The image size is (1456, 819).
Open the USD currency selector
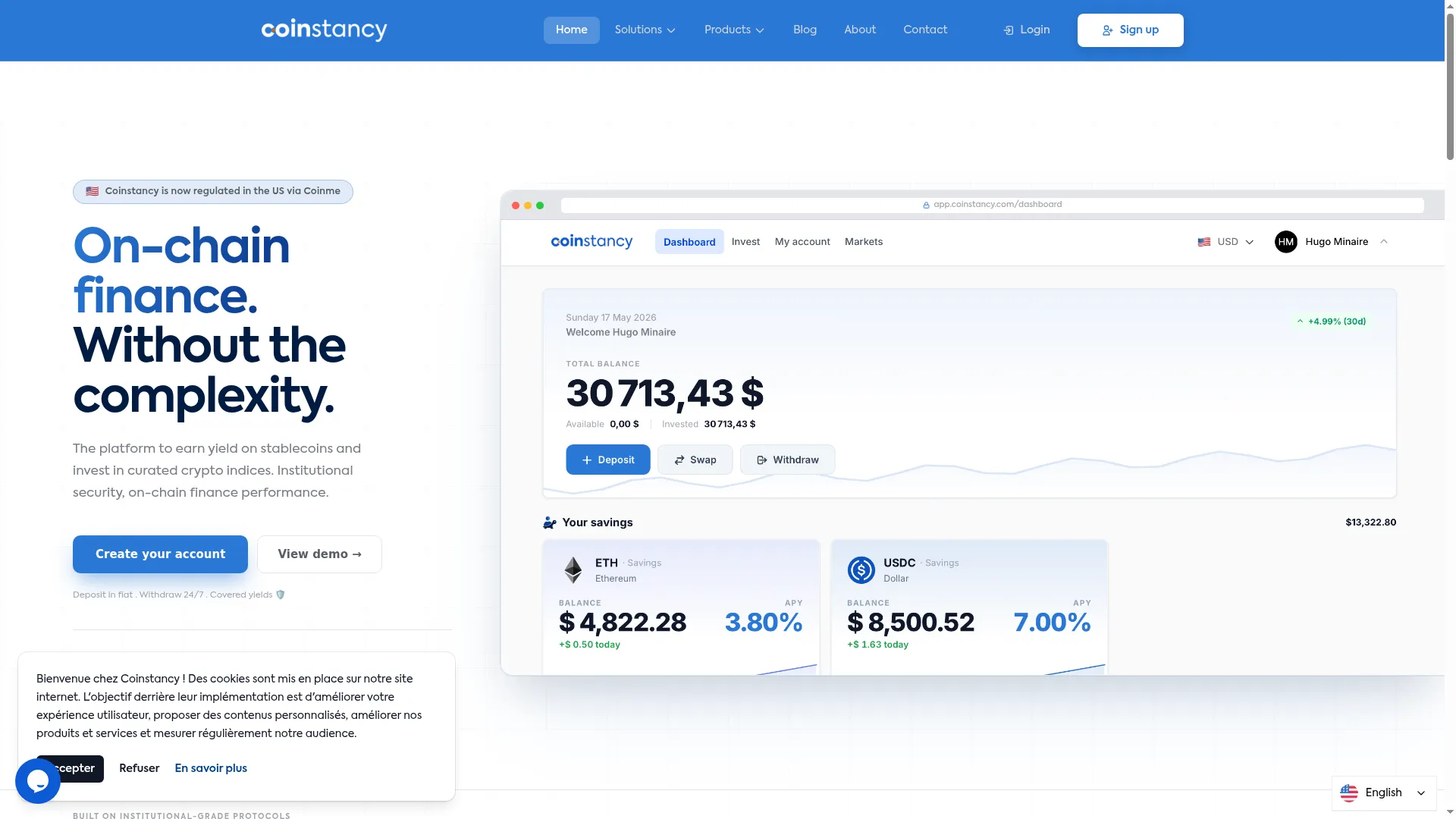1225,242
